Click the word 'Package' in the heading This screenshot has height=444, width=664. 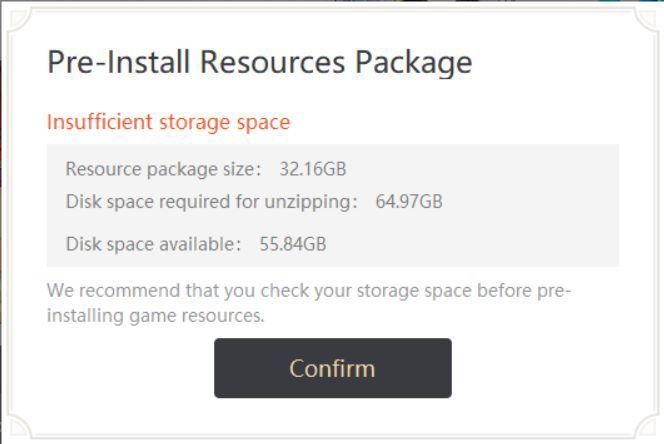(413, 62)
